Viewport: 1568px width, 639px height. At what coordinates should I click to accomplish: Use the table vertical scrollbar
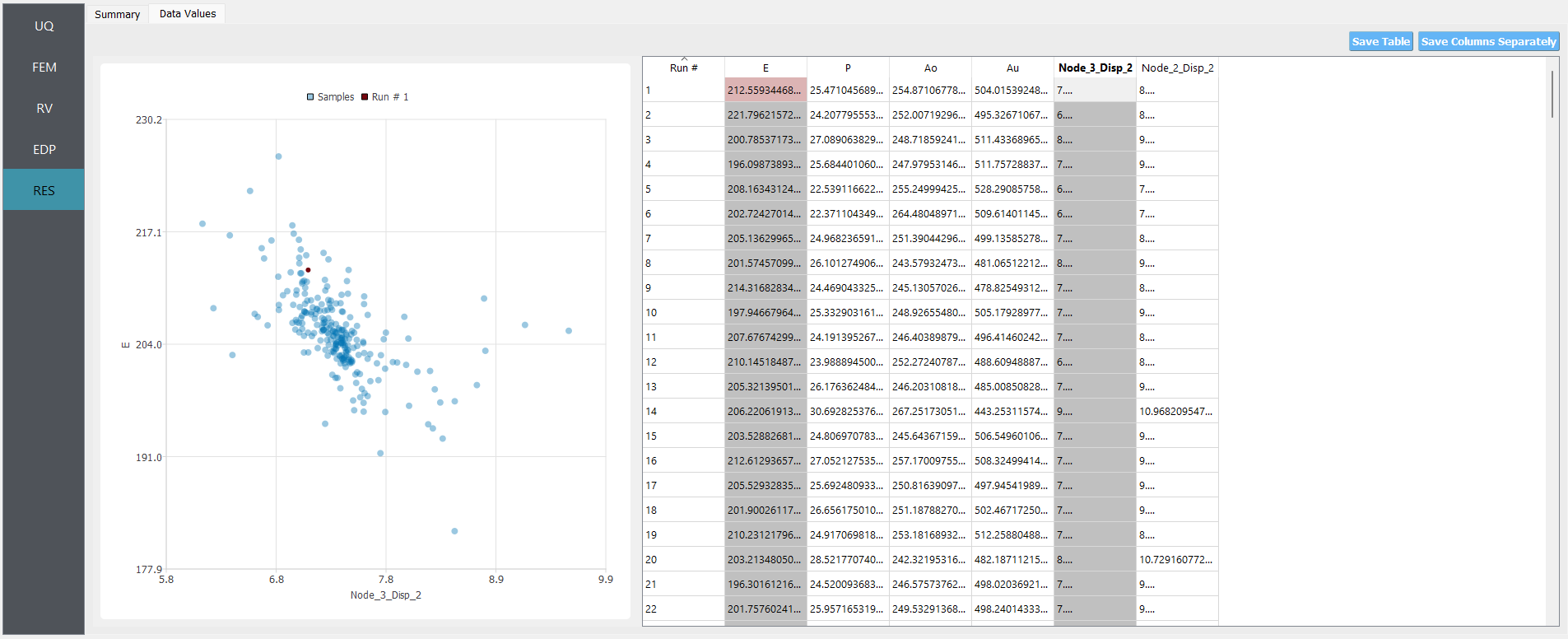[1552, 94]
